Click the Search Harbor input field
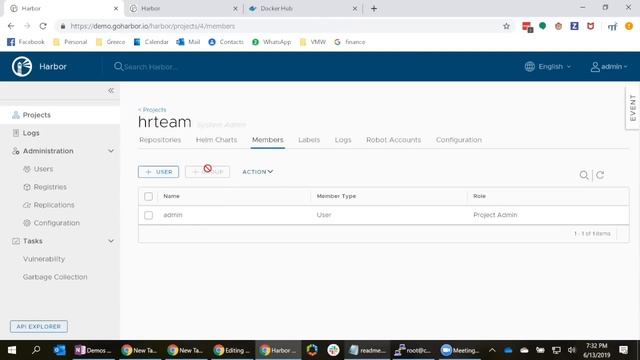This screenshot has width=640, height=360. click(x=151, y=67)
